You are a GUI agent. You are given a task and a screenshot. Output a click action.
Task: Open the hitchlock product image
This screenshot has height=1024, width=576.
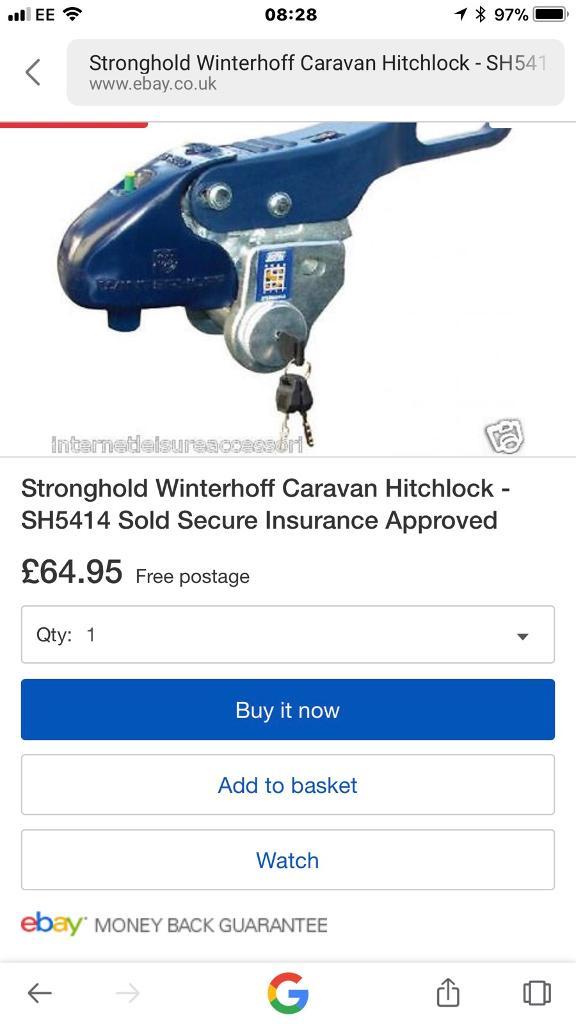pyautogui.click(x=288, y=287)
